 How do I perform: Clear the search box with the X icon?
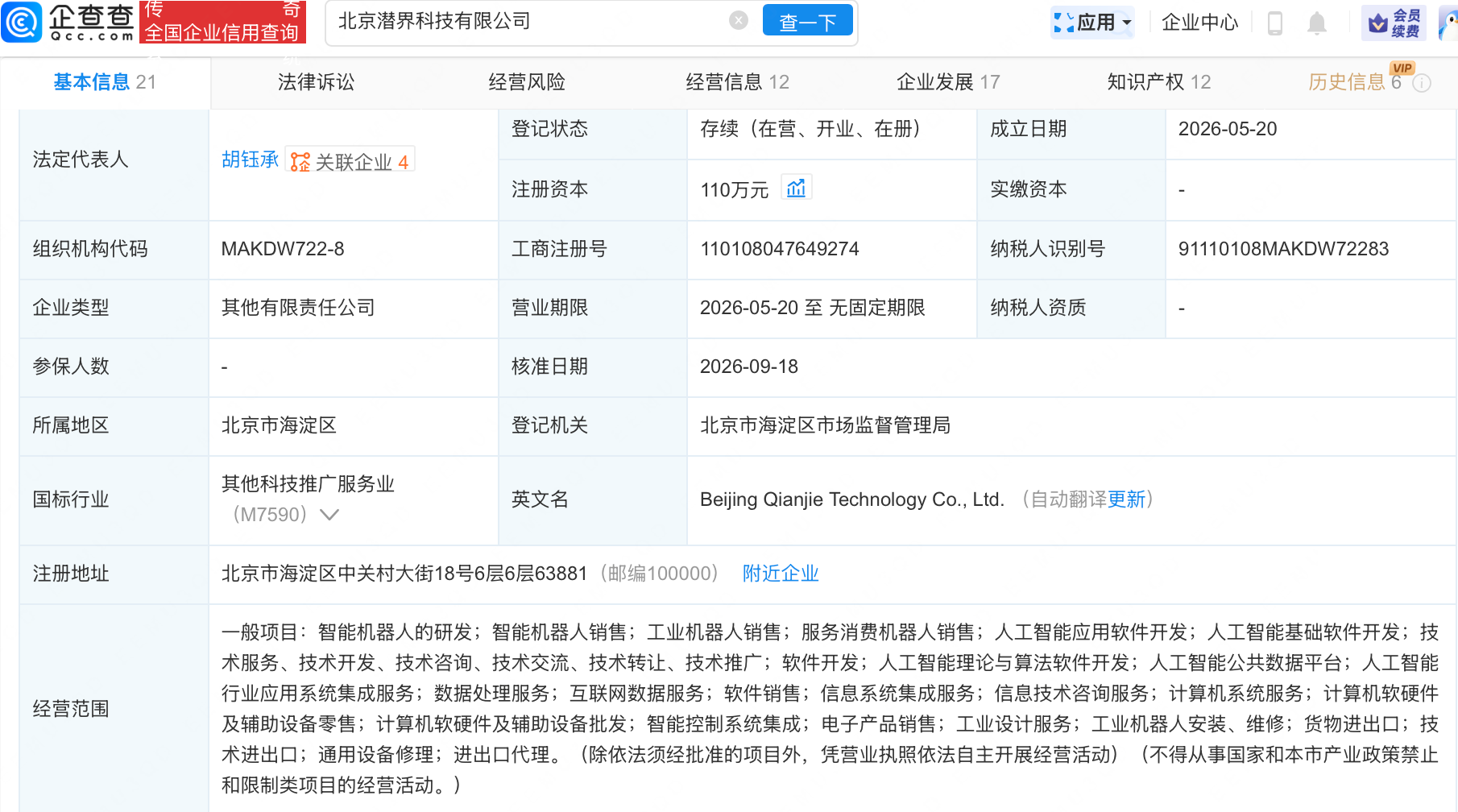(738, 21)
